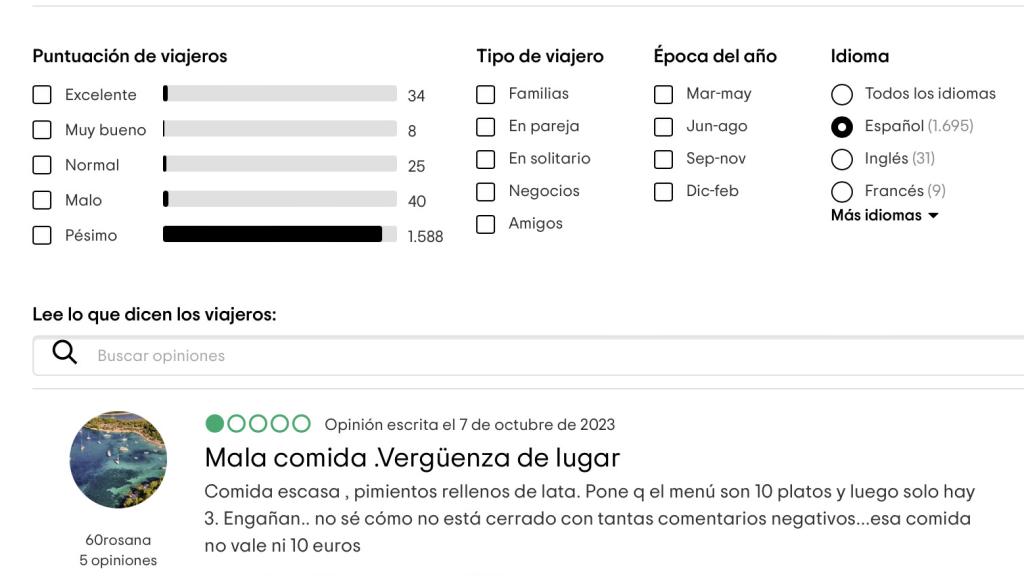Click the Pésimo rating bar
Image resolution: width=1024 pixels, height=576 pixels.
(x=272, y=234)
